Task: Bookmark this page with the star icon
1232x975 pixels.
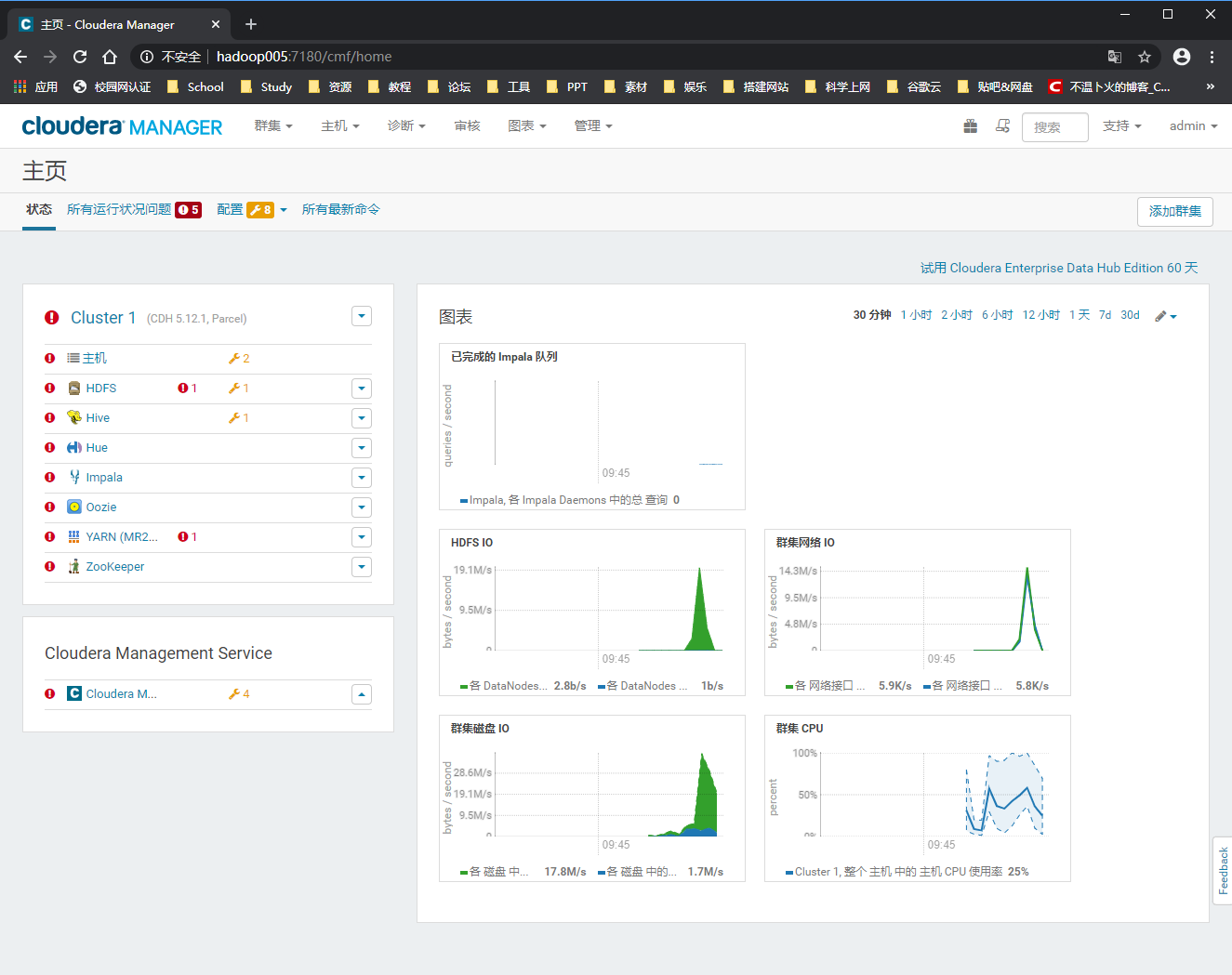Action: tap(1145, 57)
